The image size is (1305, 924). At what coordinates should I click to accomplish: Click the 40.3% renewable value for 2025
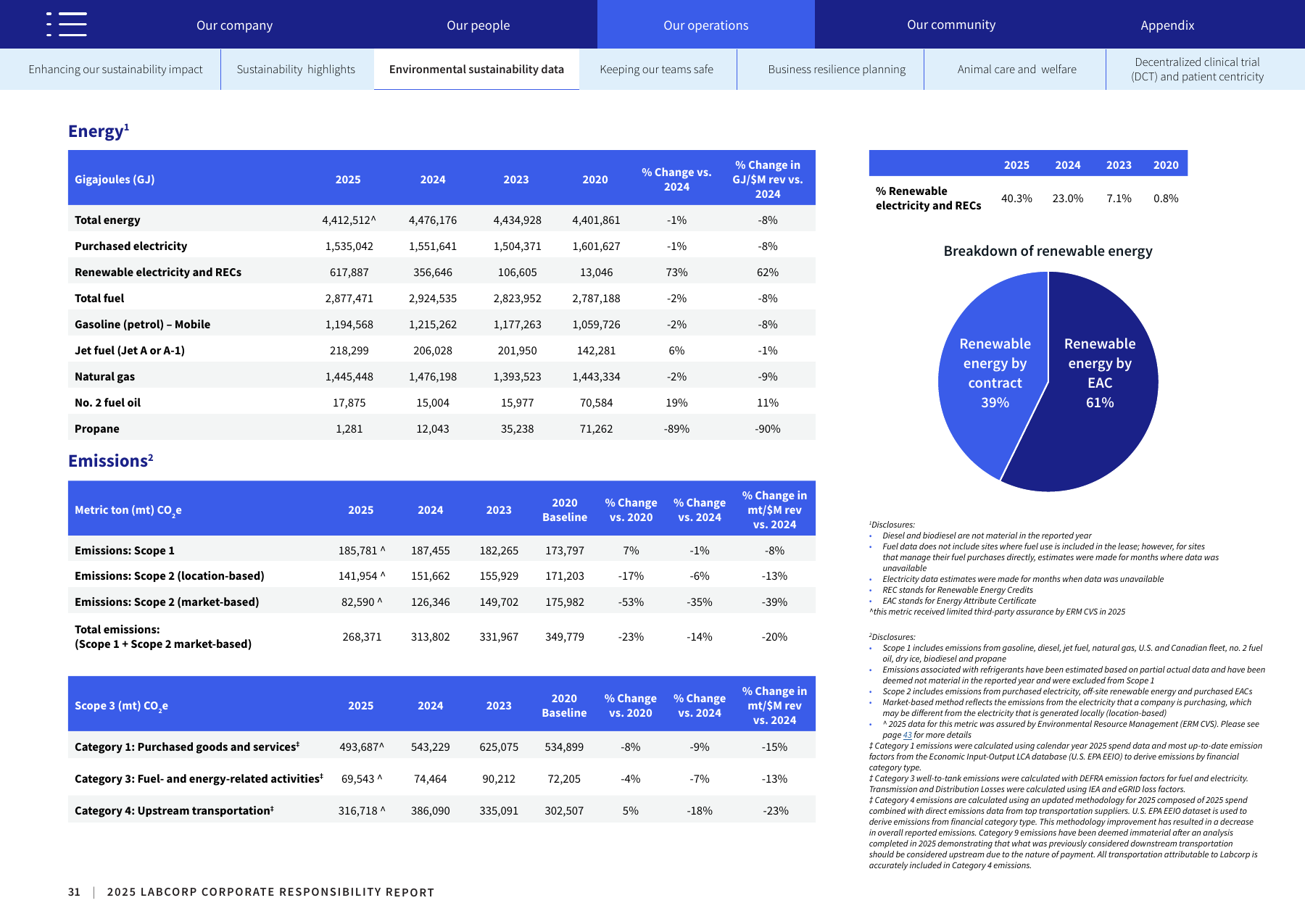tap(1016, 199)
